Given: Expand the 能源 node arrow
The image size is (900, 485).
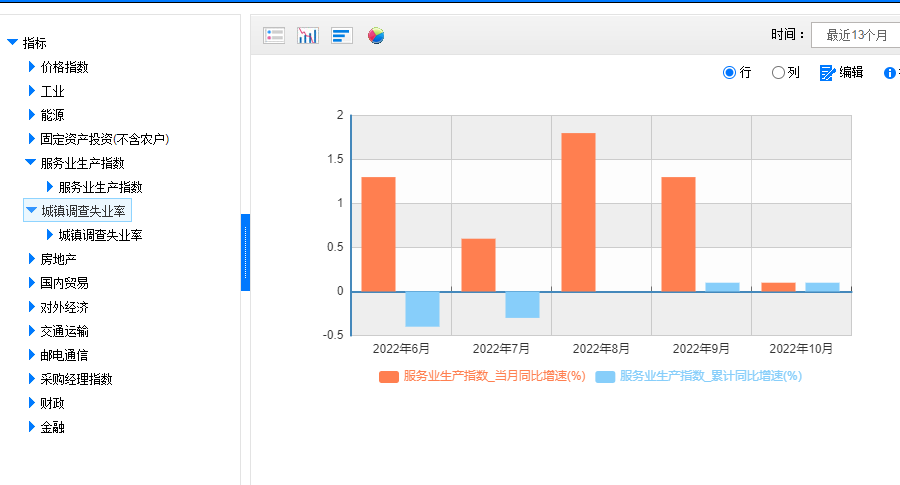Looking at the screenshot, I should point(32,115).
